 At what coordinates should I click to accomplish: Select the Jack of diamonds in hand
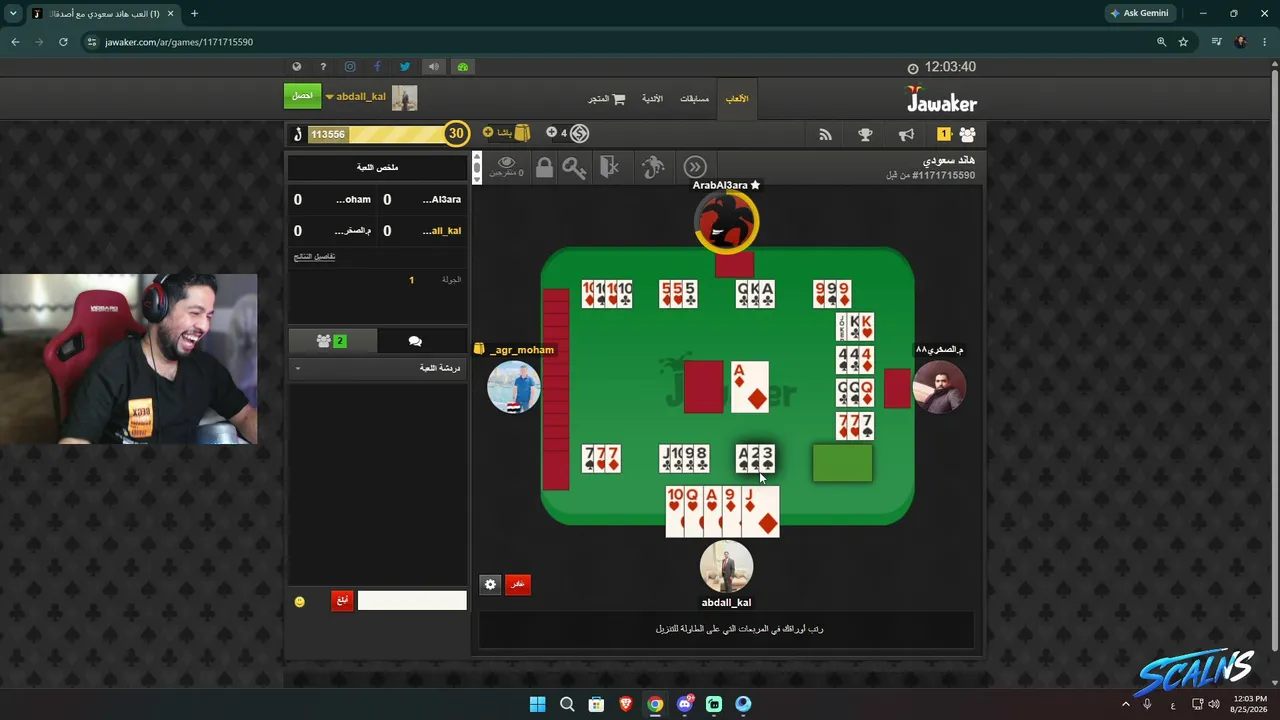tap(762, 511)
